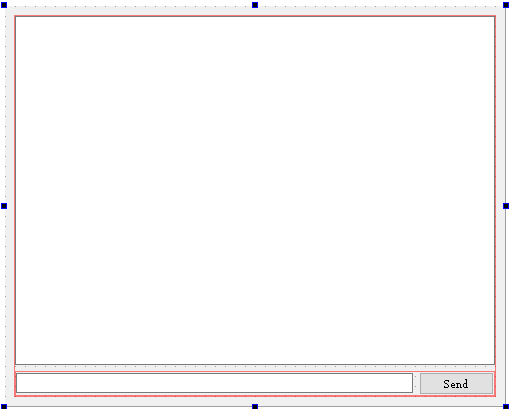509x409 pixels.
Task: Click the gap between input field and Send
Action: tap(416, 383)
